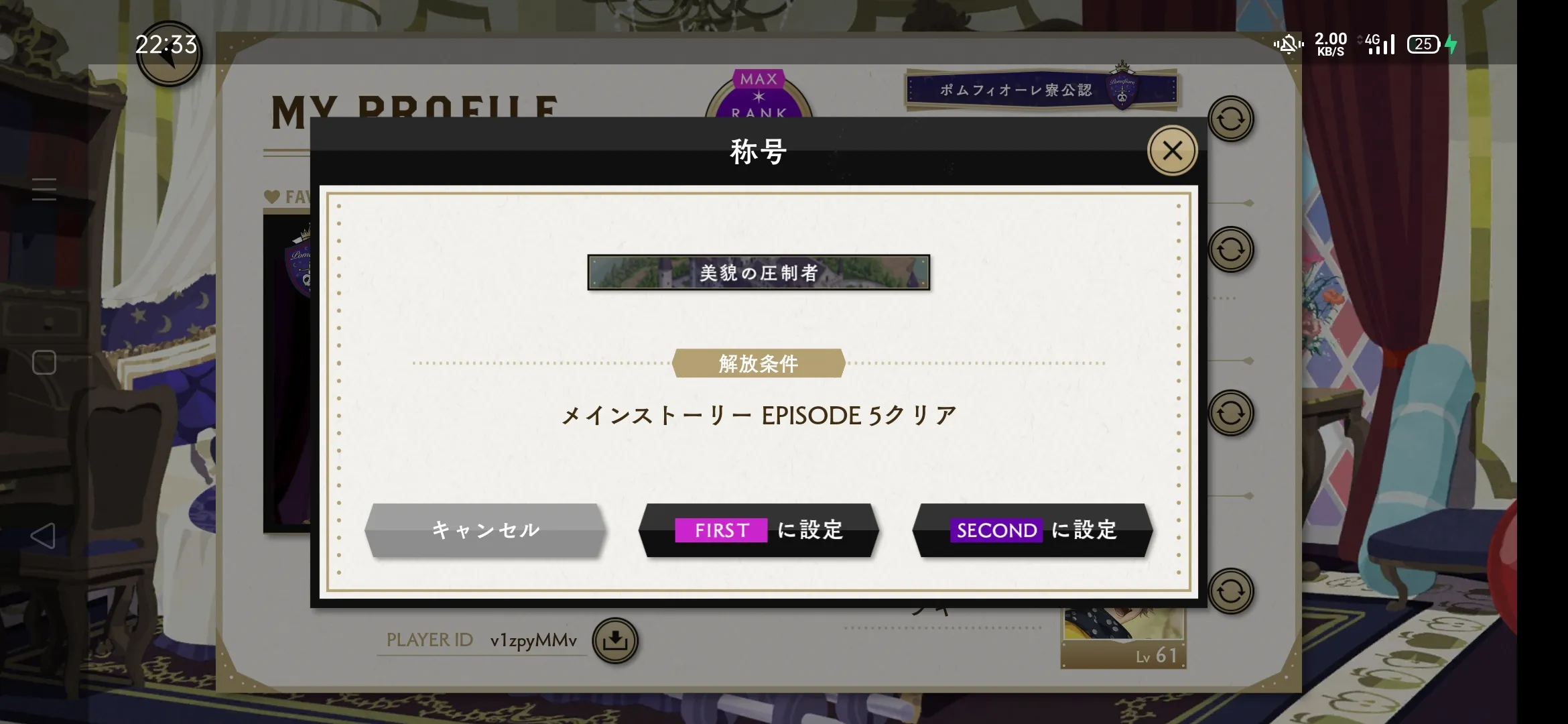The width and height of the screenshot is (1568, 724).
Task: Click the second circular refresh arrows icon
Action: [1231, 250]
